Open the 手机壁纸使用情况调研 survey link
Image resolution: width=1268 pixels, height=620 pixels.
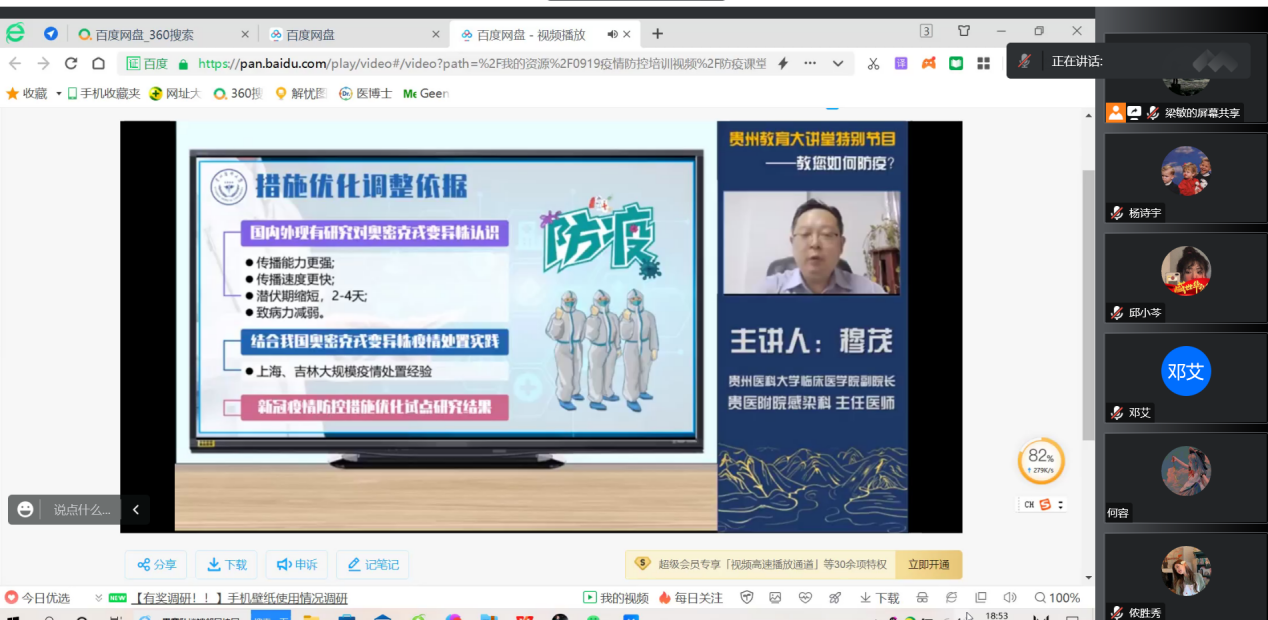click(240, 598)
